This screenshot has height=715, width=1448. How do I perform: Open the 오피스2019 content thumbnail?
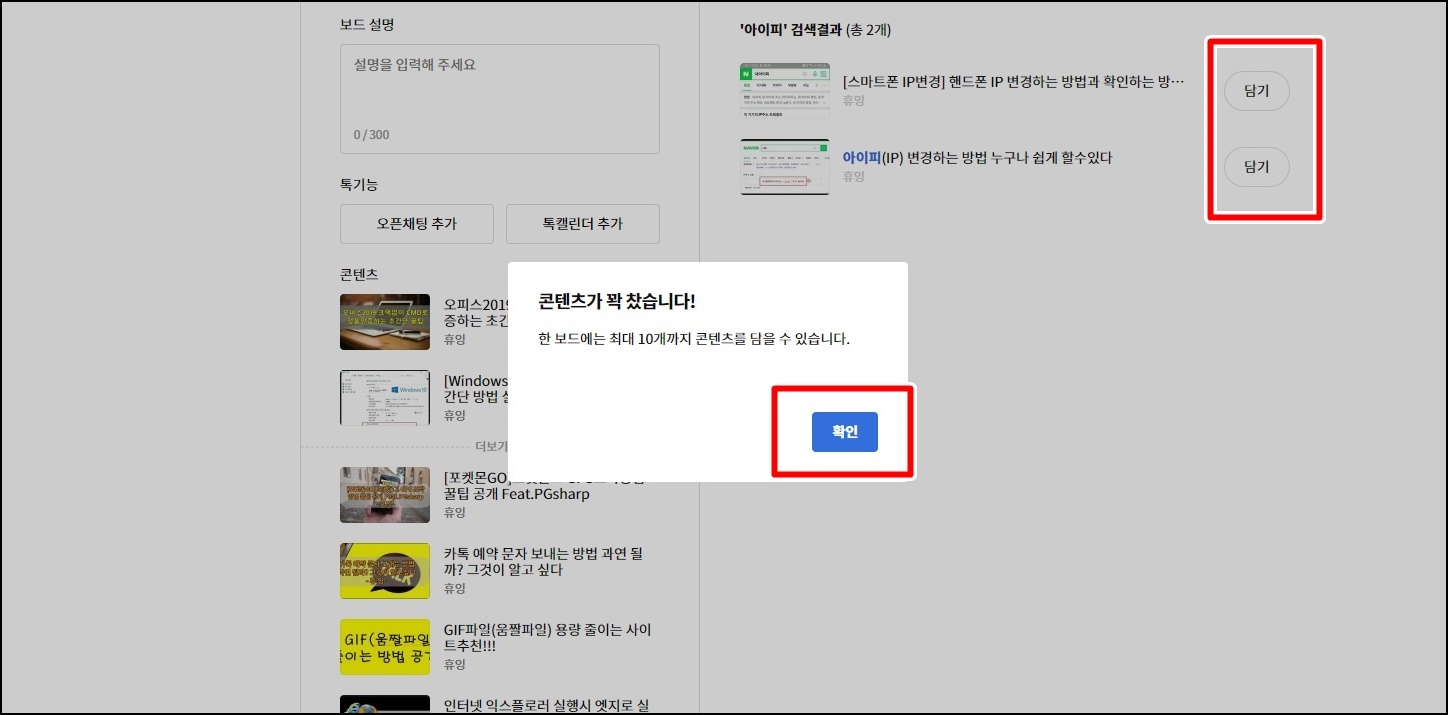point(385,322)
